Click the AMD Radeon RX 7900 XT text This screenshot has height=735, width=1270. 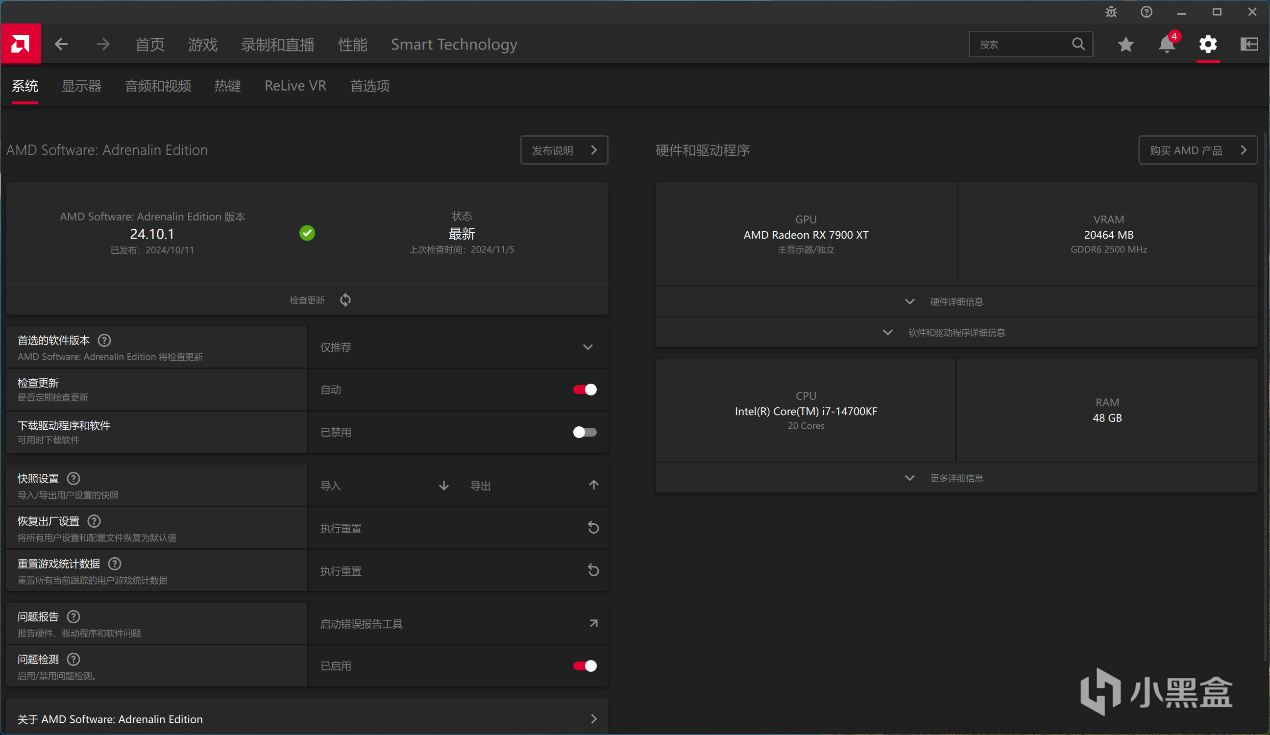coord(806,235)
